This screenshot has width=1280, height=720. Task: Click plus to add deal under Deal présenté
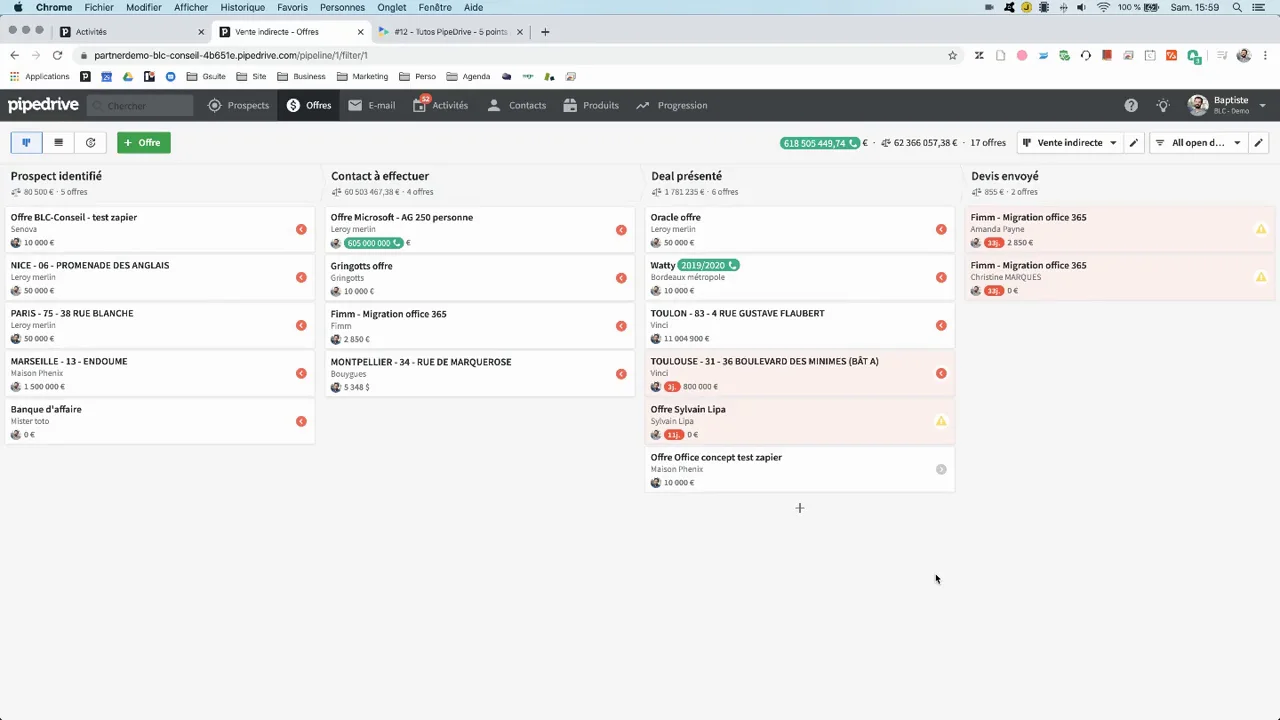(799, 508)
